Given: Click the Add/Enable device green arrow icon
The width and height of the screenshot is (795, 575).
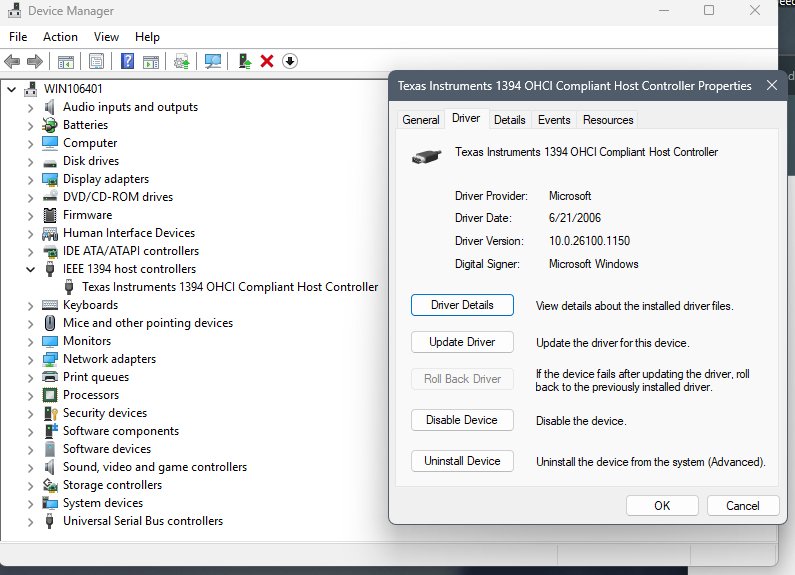Looking at the screenshot, I should (244, 62).
